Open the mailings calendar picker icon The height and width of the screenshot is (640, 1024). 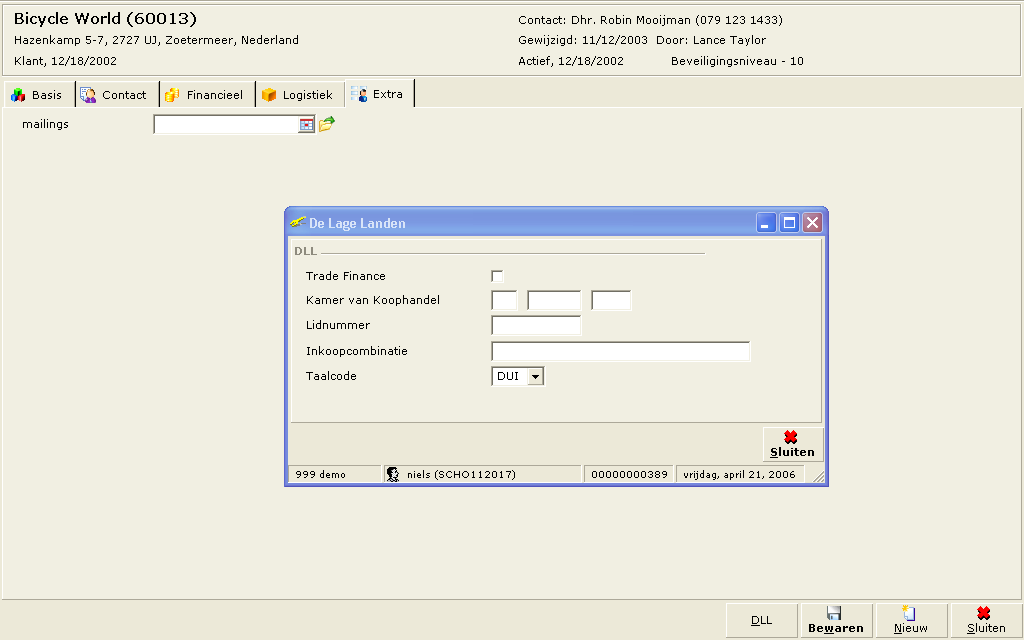[306, 124]
